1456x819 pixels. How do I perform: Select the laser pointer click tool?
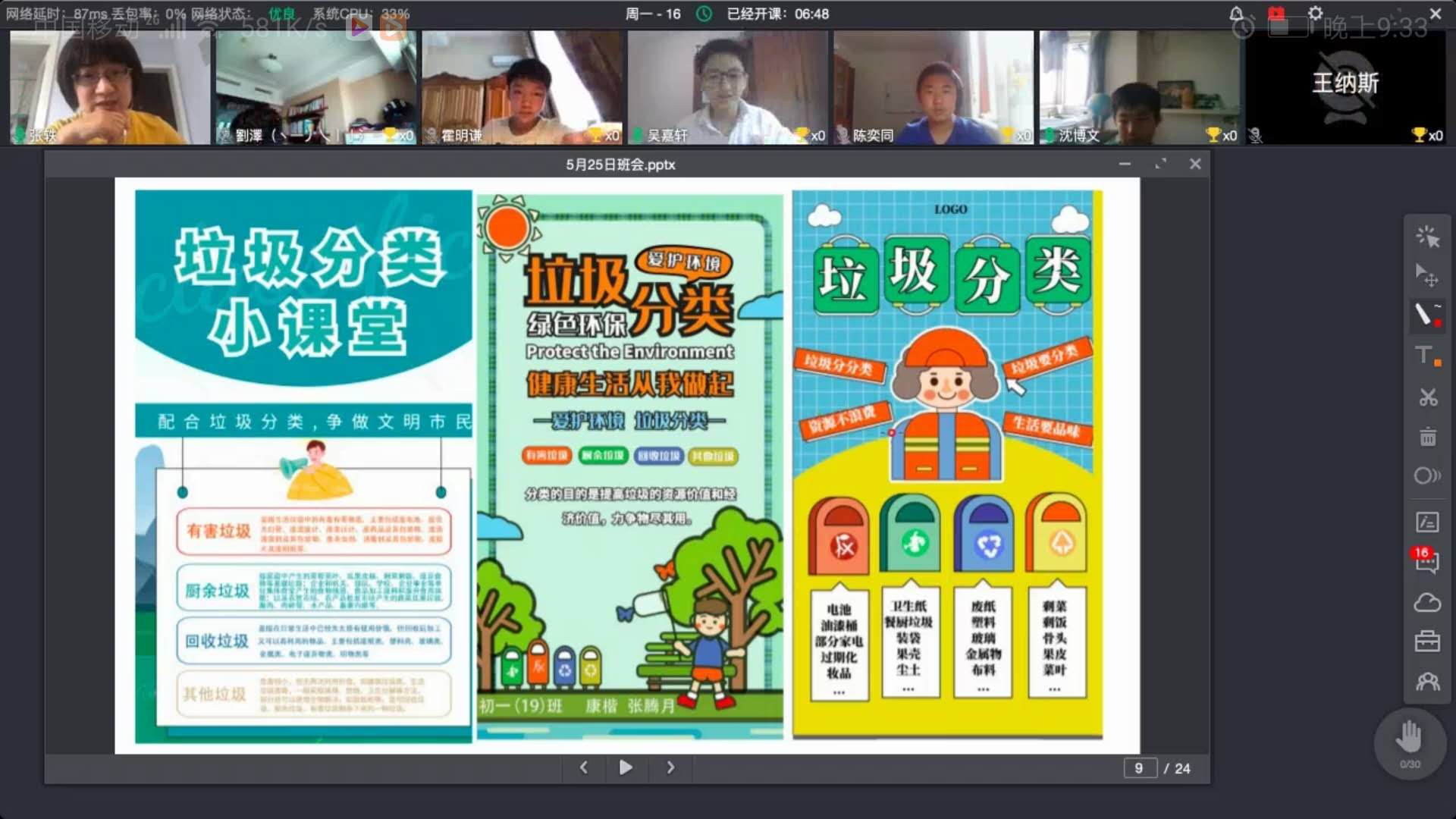1427,237
